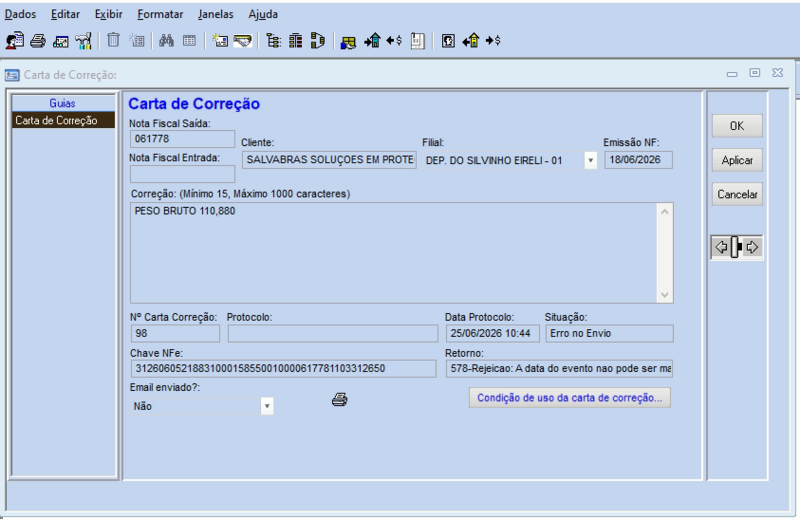This screenshot has height=519, width=800.
Task: Click the empty Protocolo field
Action: [x=333, y=334]
